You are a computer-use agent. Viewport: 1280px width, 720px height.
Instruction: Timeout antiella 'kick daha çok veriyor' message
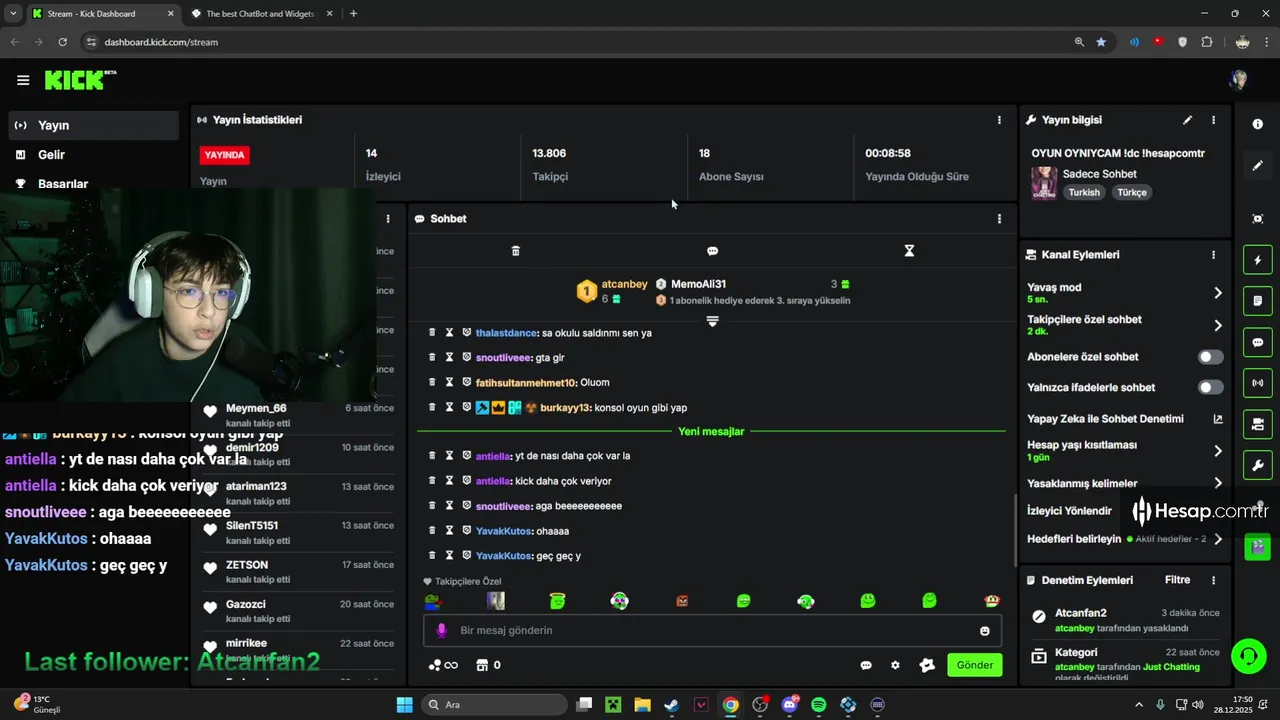click(450, 481)
